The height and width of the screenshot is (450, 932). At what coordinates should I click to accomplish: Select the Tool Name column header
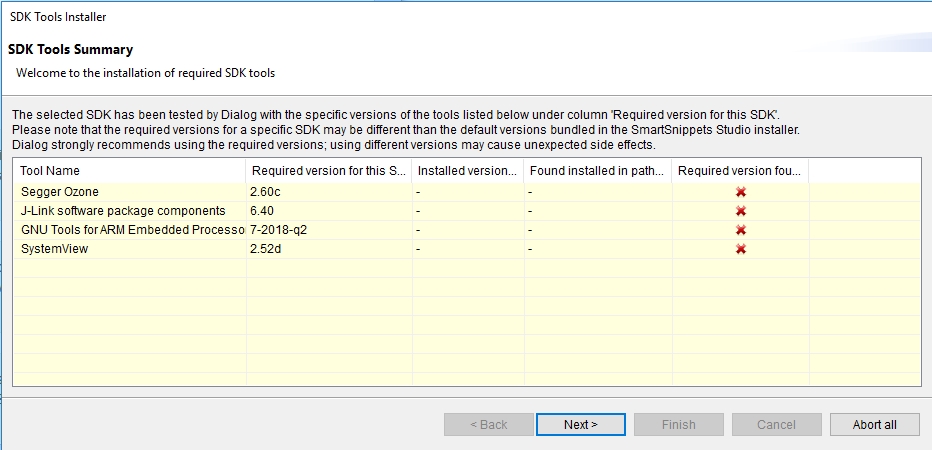pyautogui.click(x=130, y=171)
